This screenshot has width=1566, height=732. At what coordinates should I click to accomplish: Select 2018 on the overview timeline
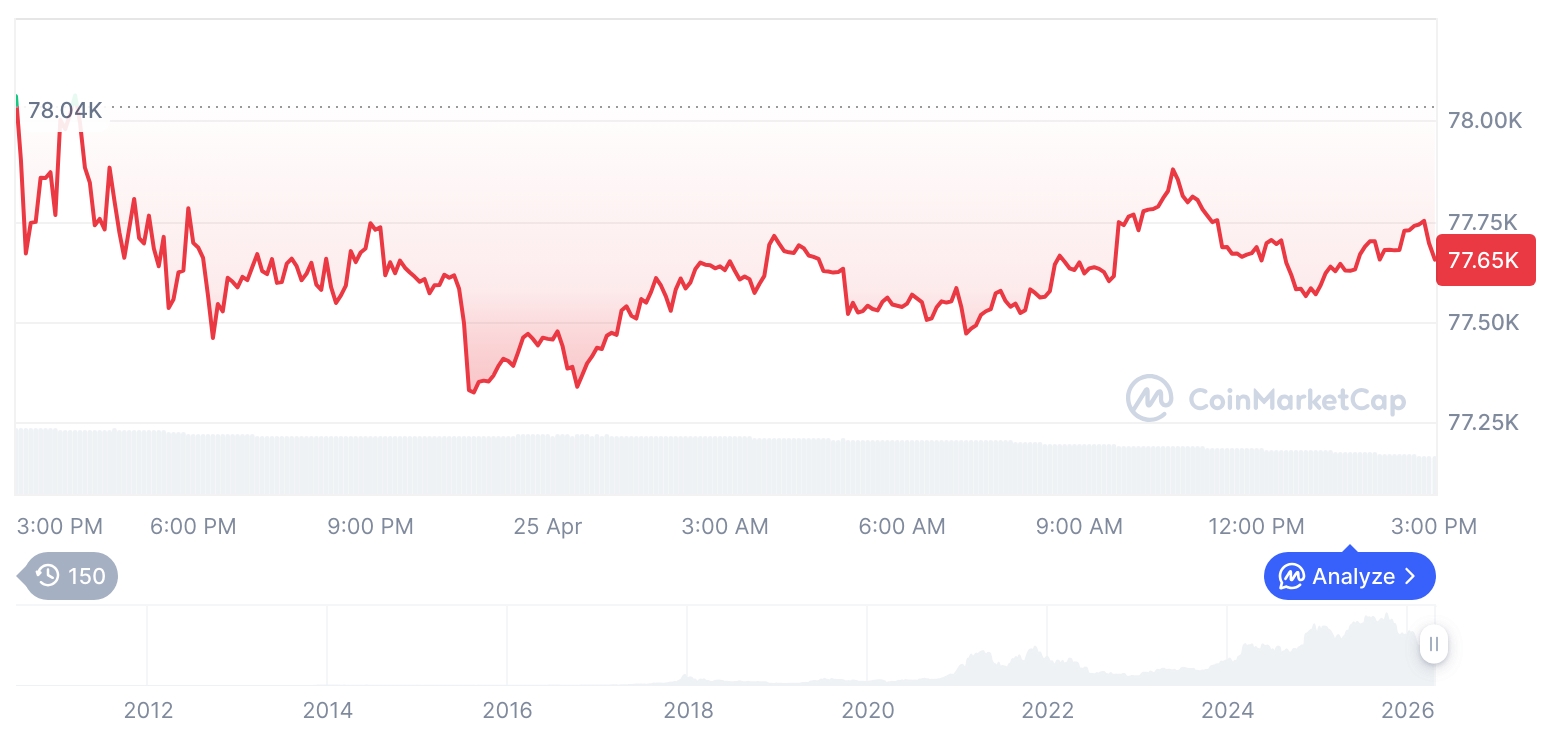tap(688, 711)
